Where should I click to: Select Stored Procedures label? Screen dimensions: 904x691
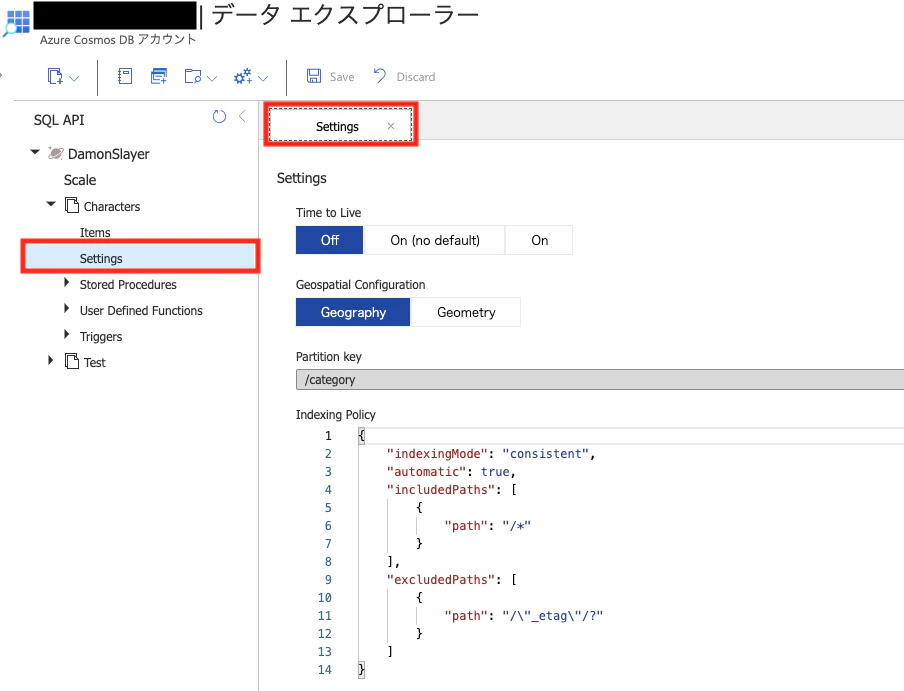point(128,284)
